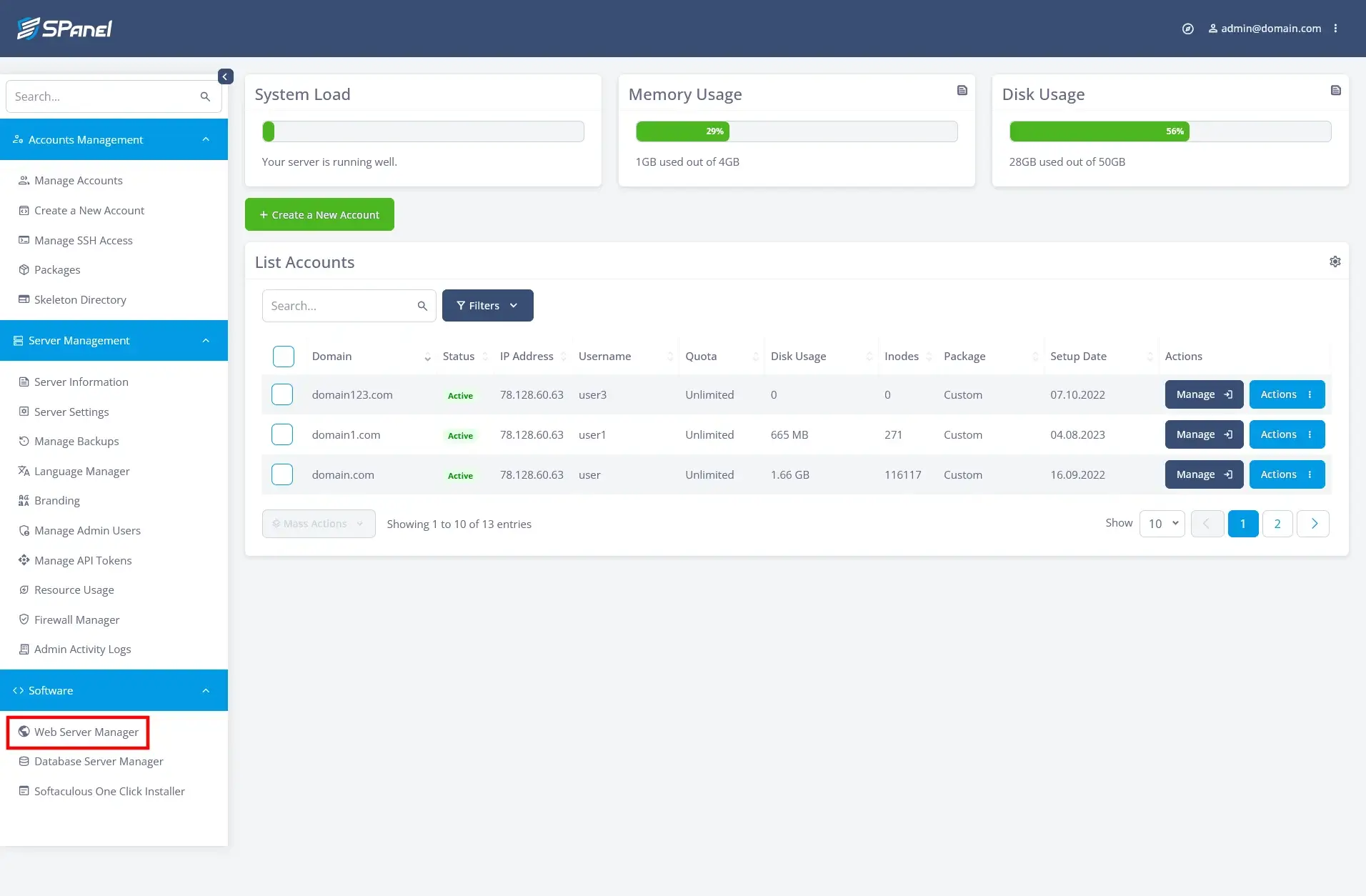Open the SPanel logo on the header
Screen dimensions: 1366x896
pyautogui.click(x=65, y=28)
